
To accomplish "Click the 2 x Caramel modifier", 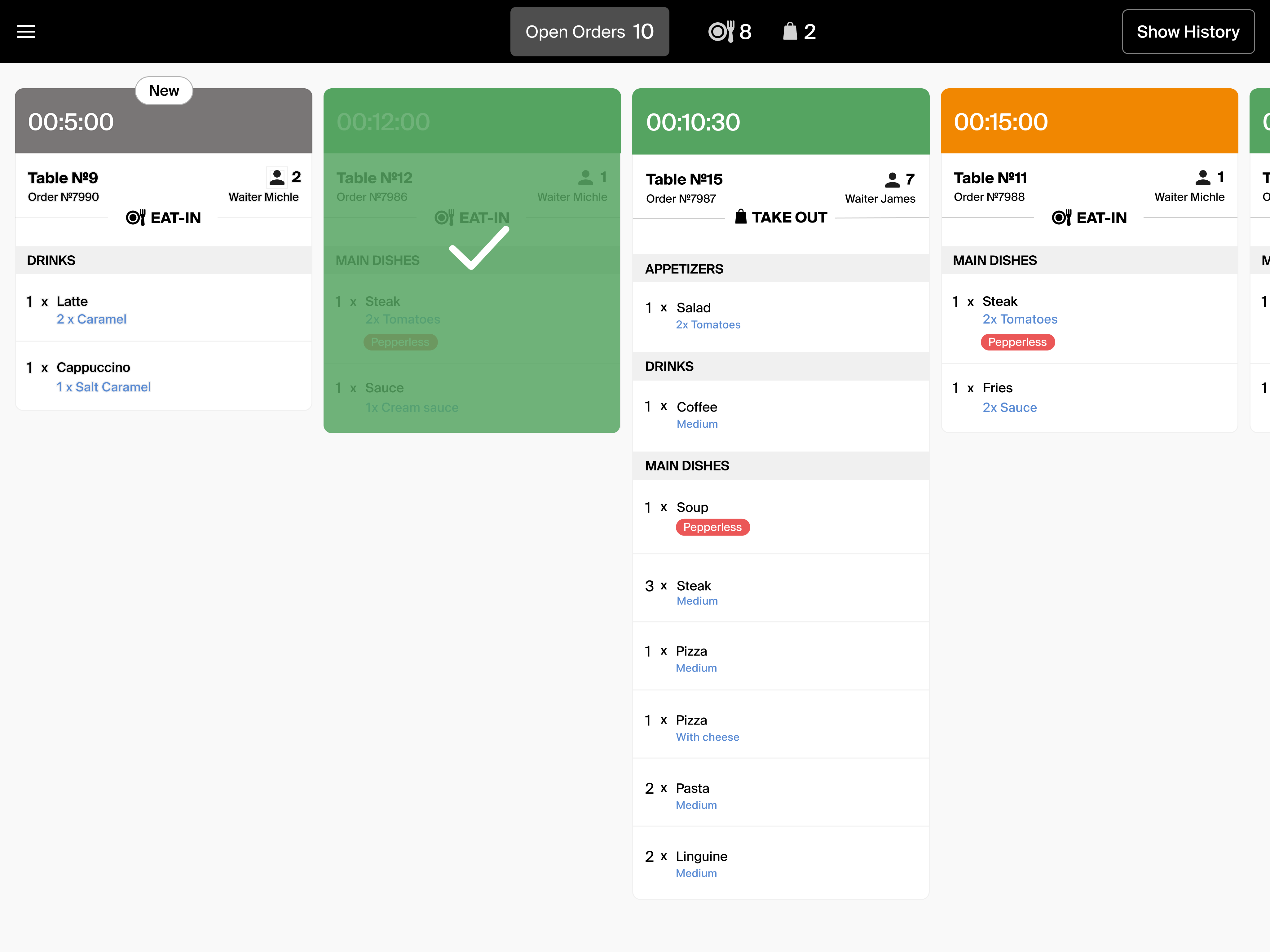I will tap(91, 319).
